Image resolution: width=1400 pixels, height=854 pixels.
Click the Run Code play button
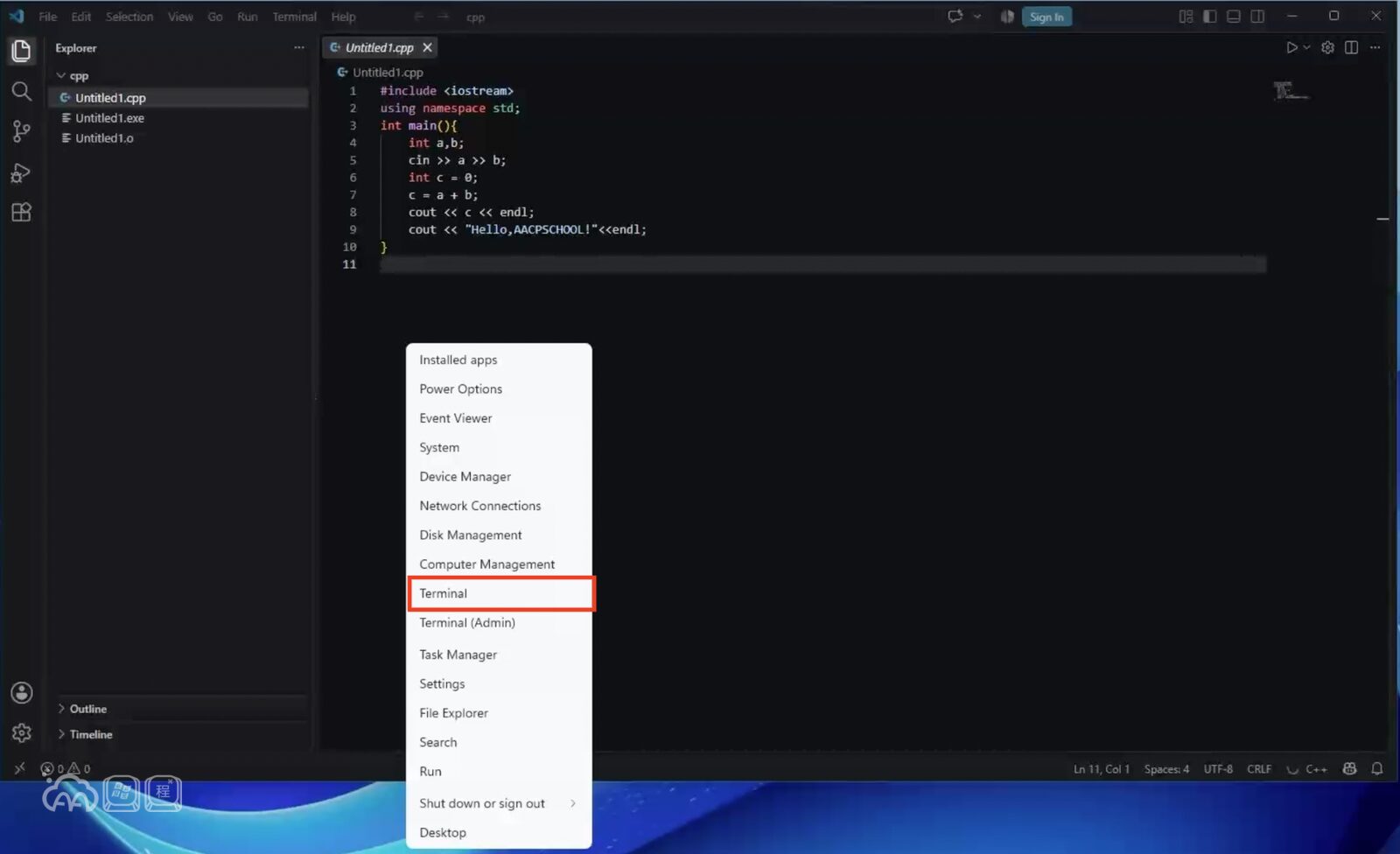tap(1291, 47)
